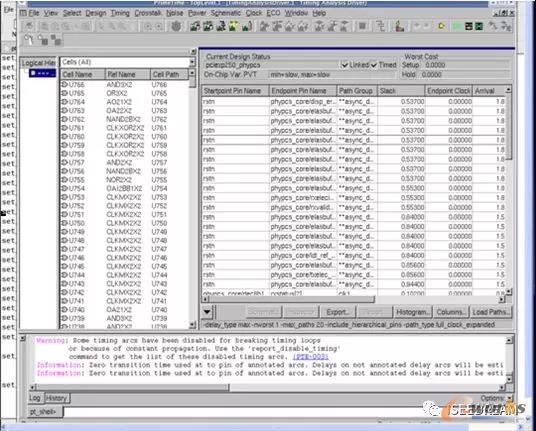
Task: Open the PTE-003 warning link
Action: click(x=310, y=356)
